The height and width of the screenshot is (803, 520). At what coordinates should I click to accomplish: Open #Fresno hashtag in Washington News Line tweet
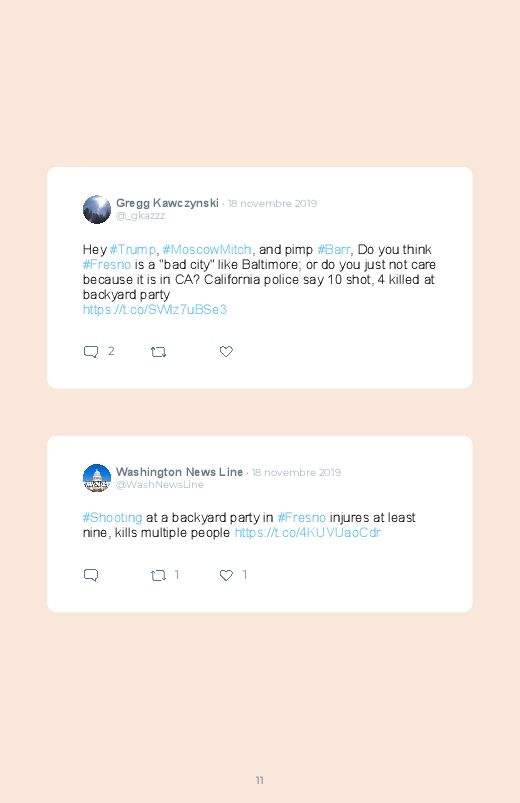(x=301, y=518)
